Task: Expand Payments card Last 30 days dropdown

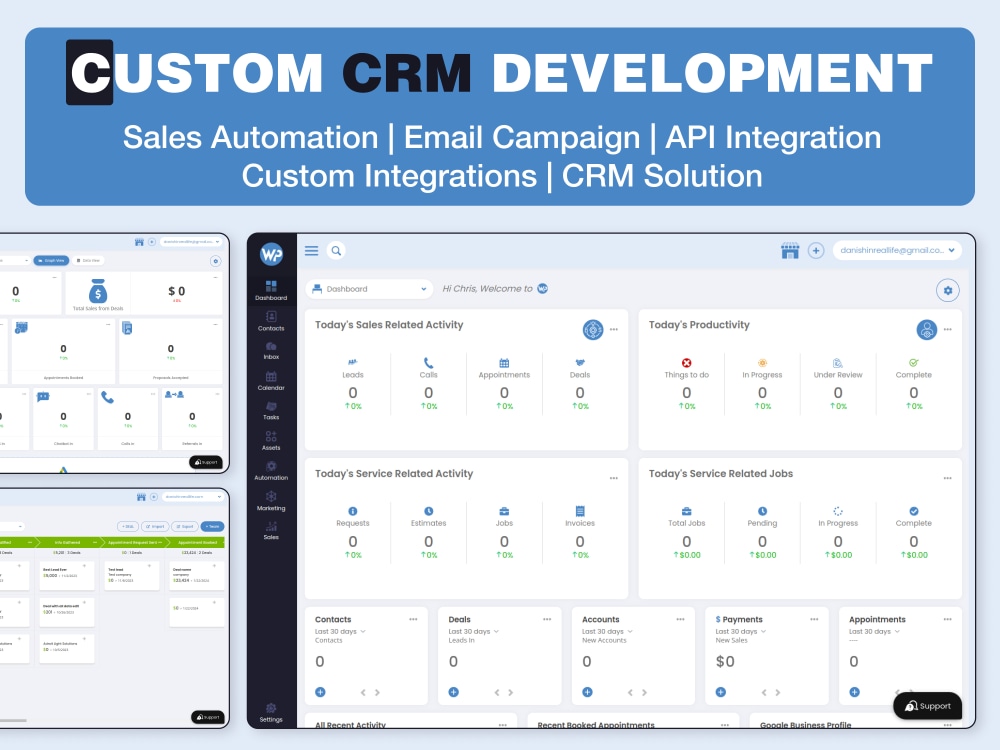Action: [740, 631]
